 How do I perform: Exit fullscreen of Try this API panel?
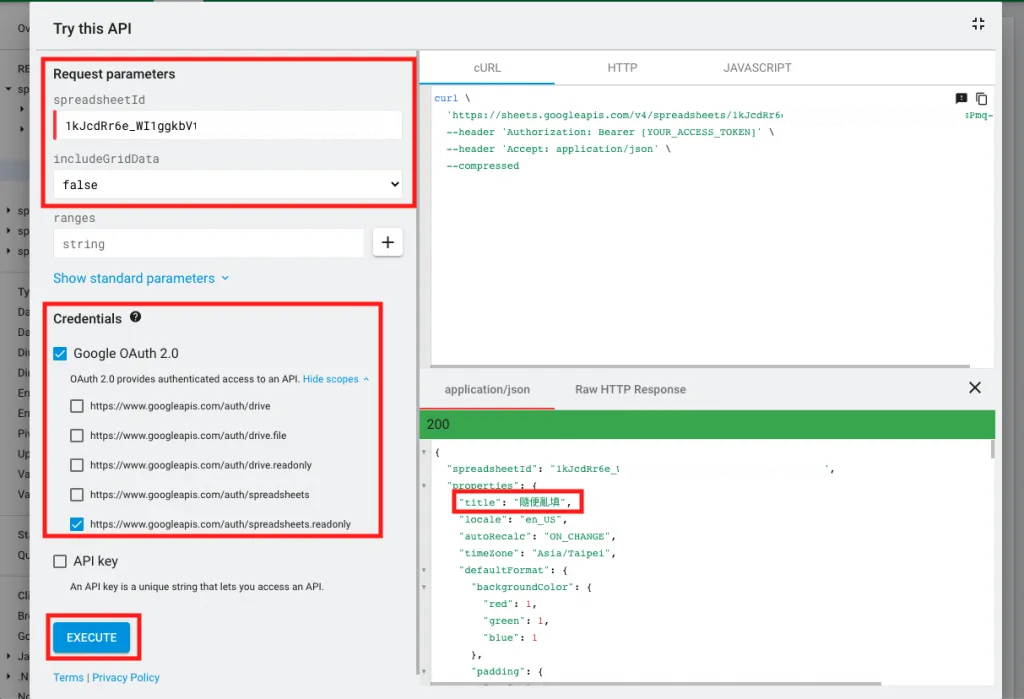tap(978, 24)
